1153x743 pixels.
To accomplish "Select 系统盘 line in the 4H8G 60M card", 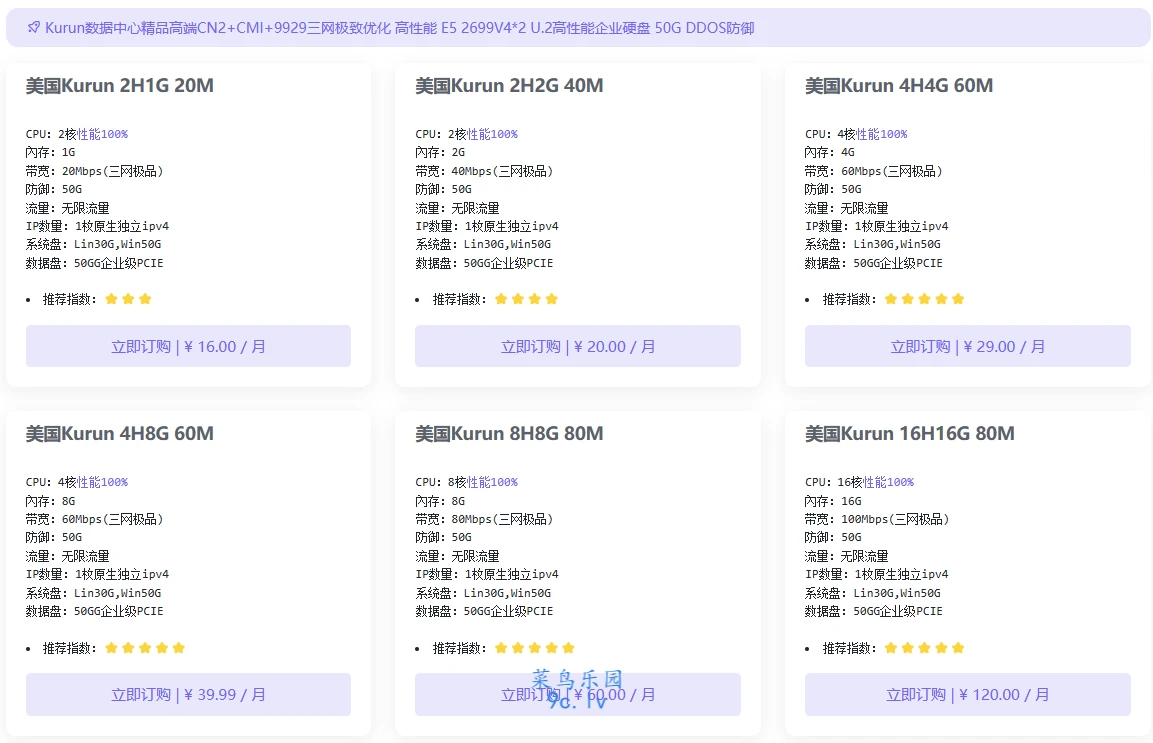I will [93, 593].
